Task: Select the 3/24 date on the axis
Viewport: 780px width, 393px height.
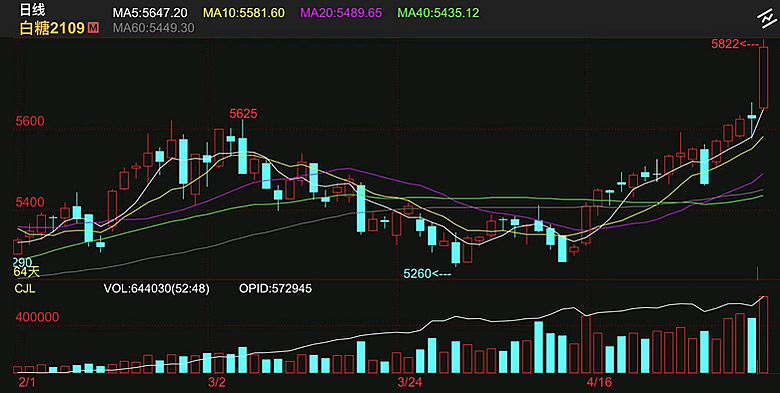Action: tap(409, 383)
